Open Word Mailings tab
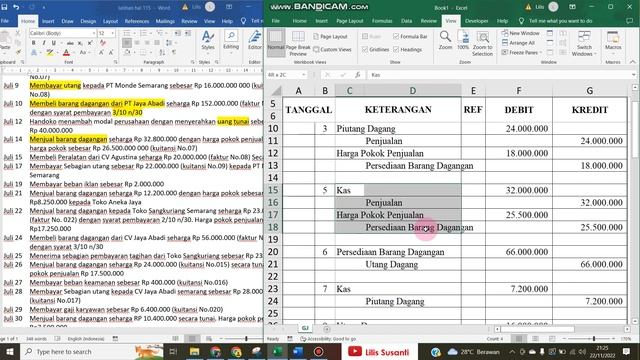Viewport: 640px width, 360px height. [165, 21]
